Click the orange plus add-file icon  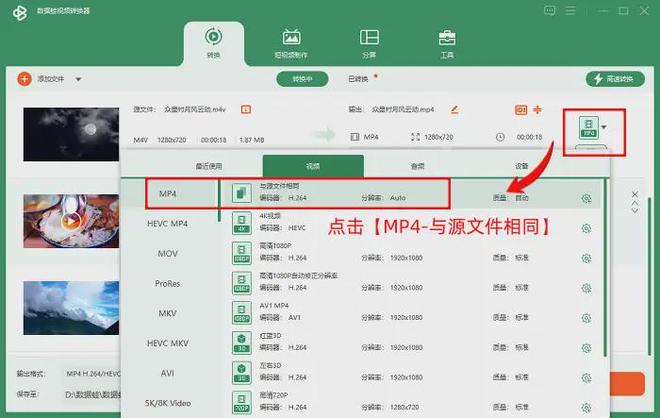[x=24, y=79]
